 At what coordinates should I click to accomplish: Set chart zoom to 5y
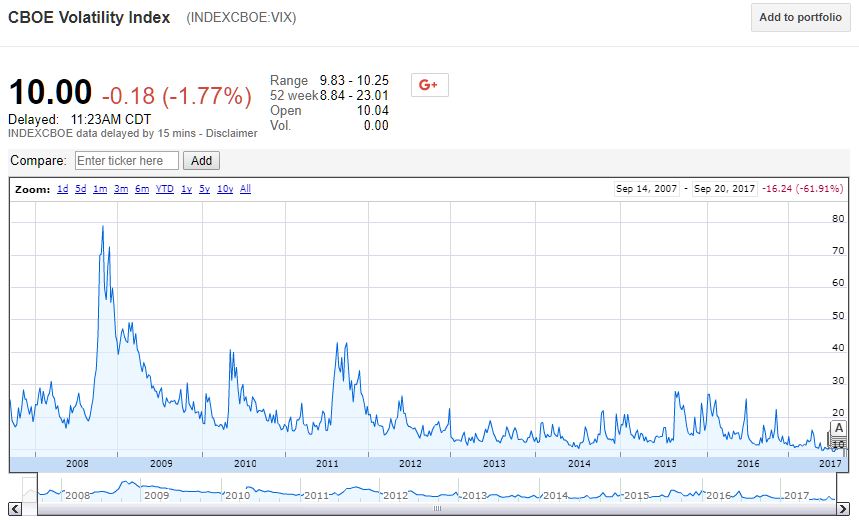[204, 189]
